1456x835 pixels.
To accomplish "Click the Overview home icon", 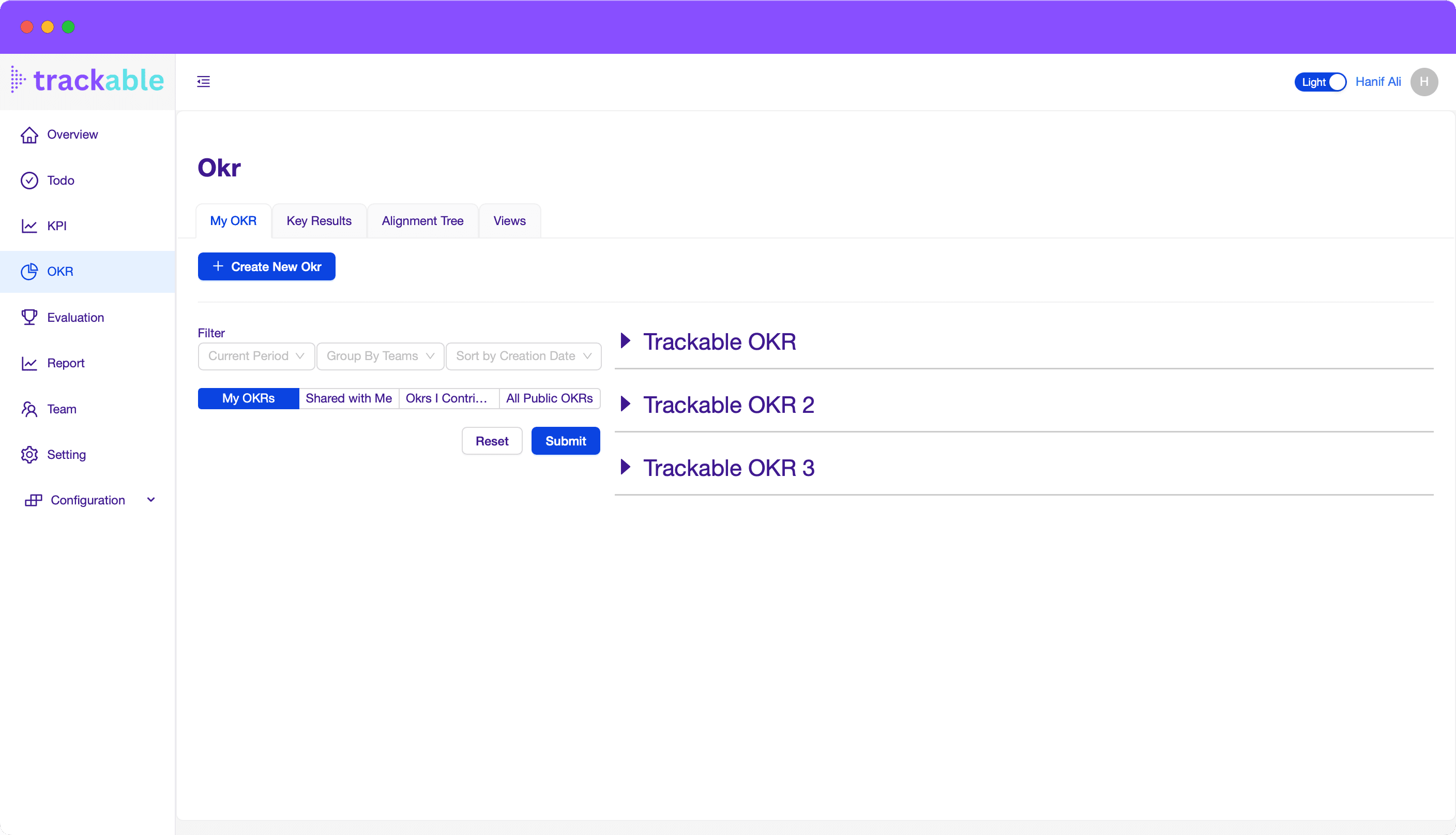I will click(x=29, y=135).
